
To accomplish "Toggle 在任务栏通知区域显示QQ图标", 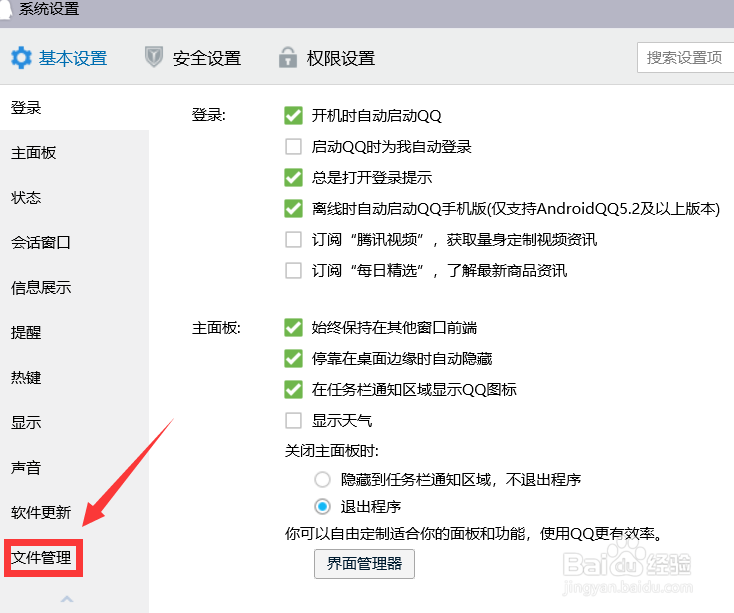I will [x=294, y=389].
